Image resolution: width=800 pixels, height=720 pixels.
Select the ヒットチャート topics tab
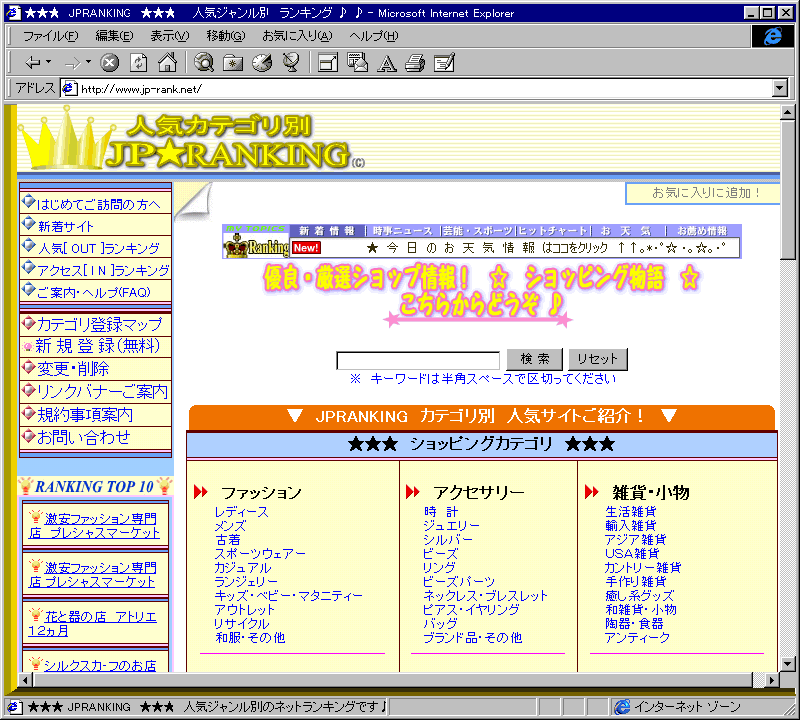coord(553,231)
